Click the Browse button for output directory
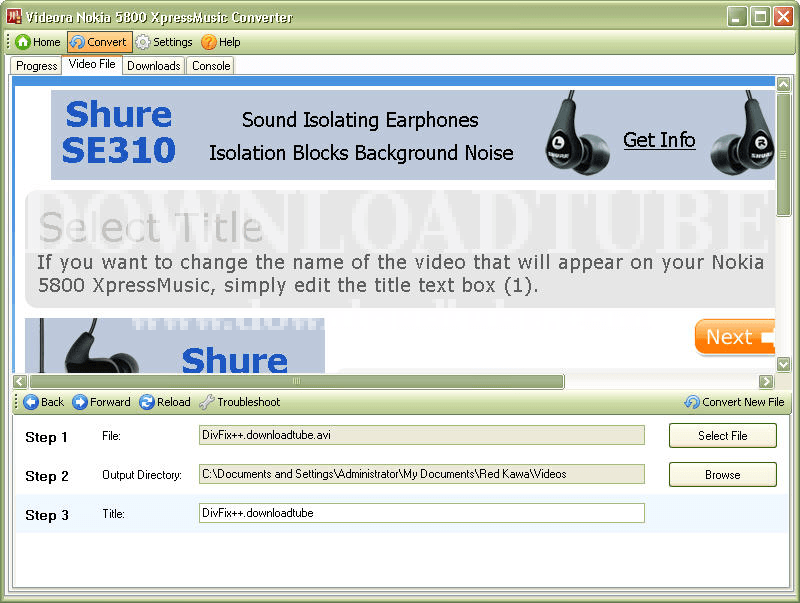This screenshot has width=800, height=603. point(722,474)
